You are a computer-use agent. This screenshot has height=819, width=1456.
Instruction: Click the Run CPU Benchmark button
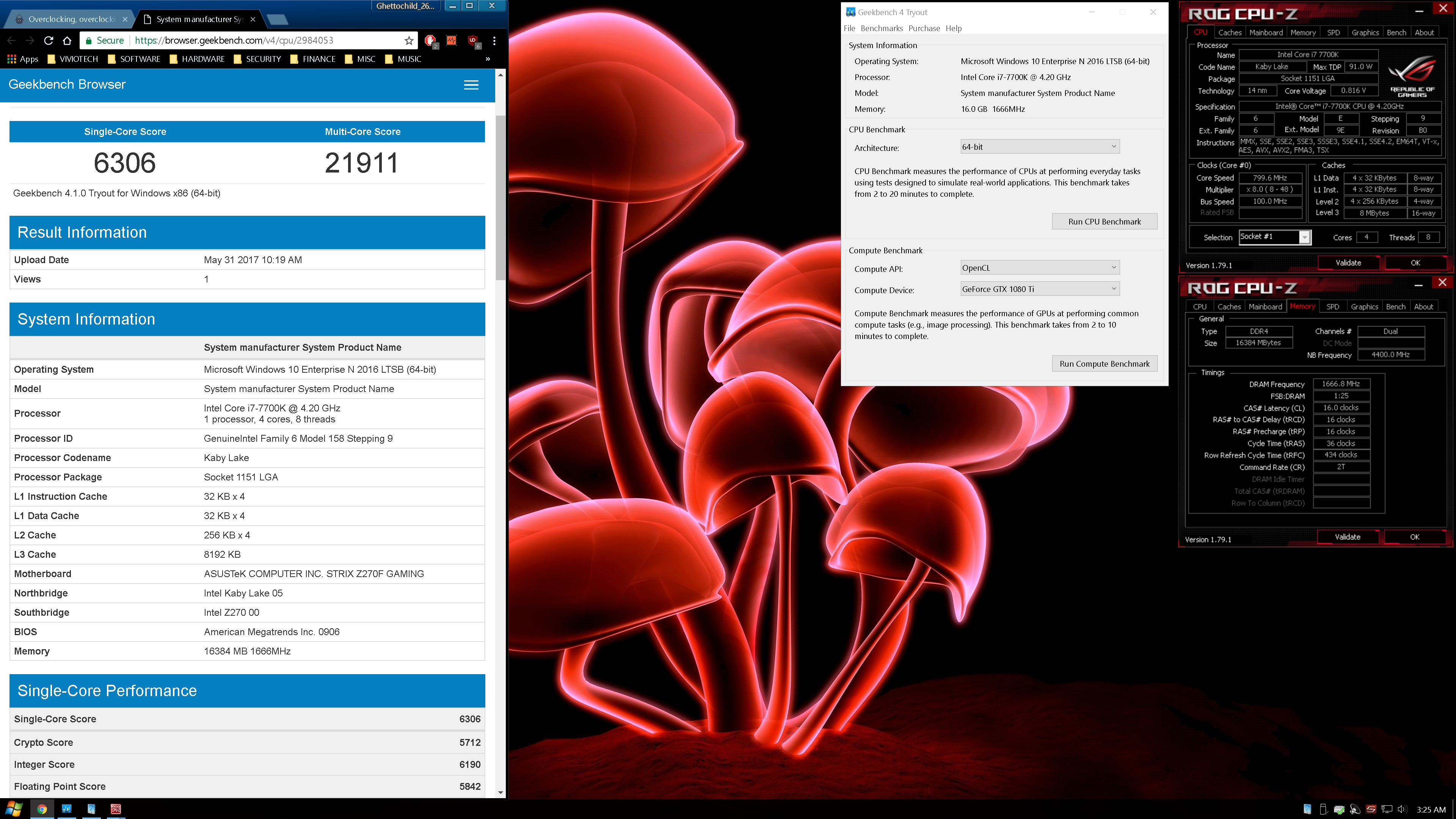click(x=1105, y=221)
